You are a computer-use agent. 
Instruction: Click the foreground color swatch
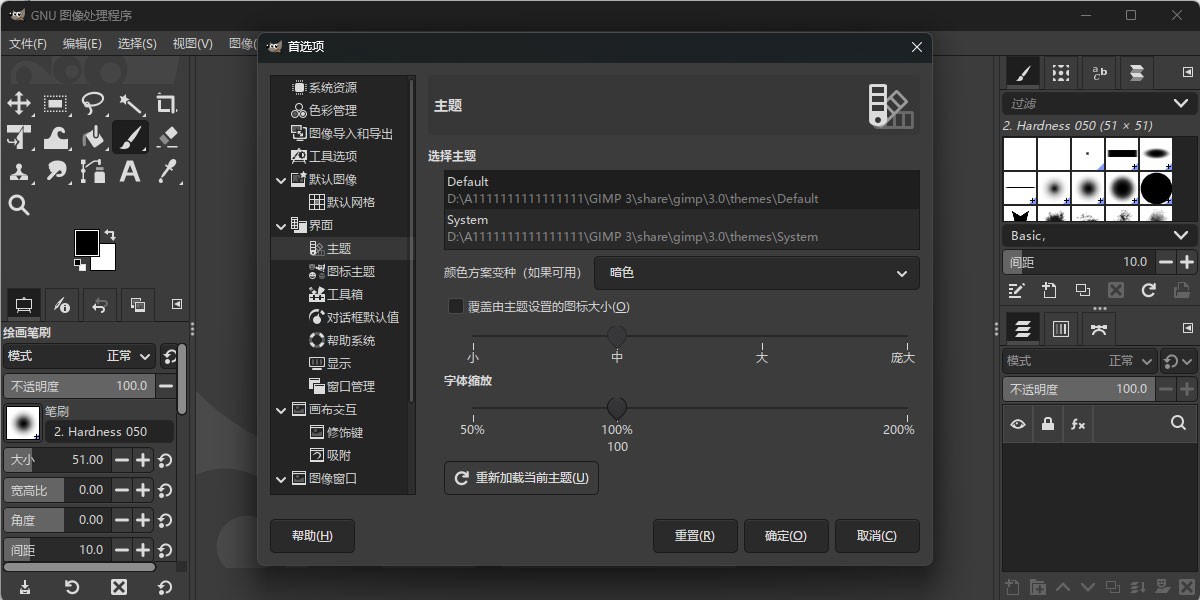(88, 244)
